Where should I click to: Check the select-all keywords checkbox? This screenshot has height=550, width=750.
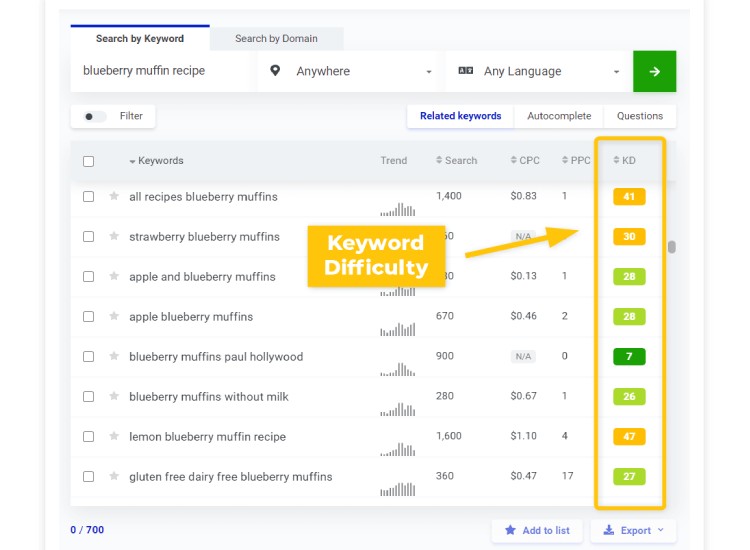tap(88, 161)
